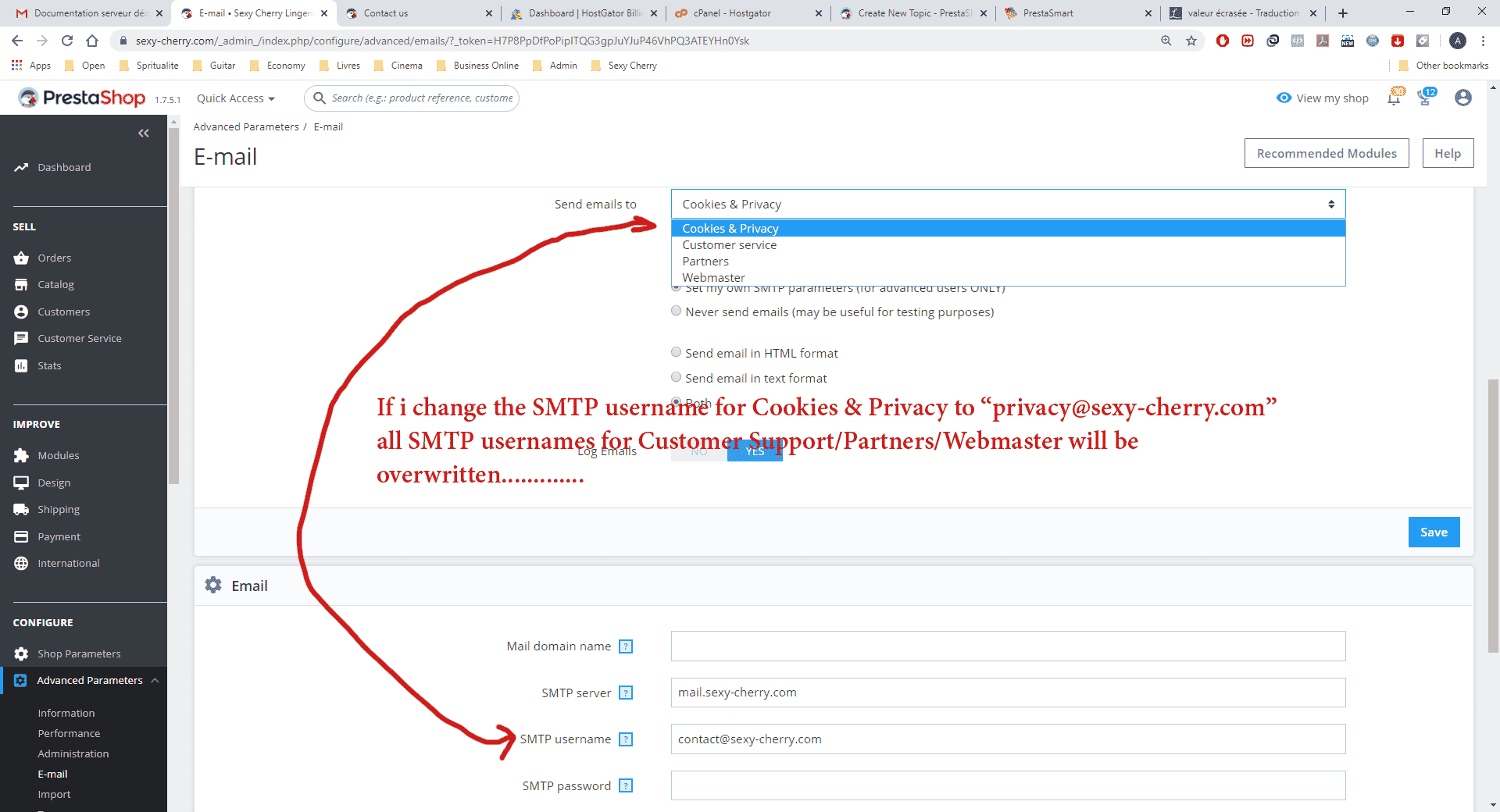Collapse the sidebar with the double chevron
This screenshot has width=1500, height=812.
(x=144, y=134)
